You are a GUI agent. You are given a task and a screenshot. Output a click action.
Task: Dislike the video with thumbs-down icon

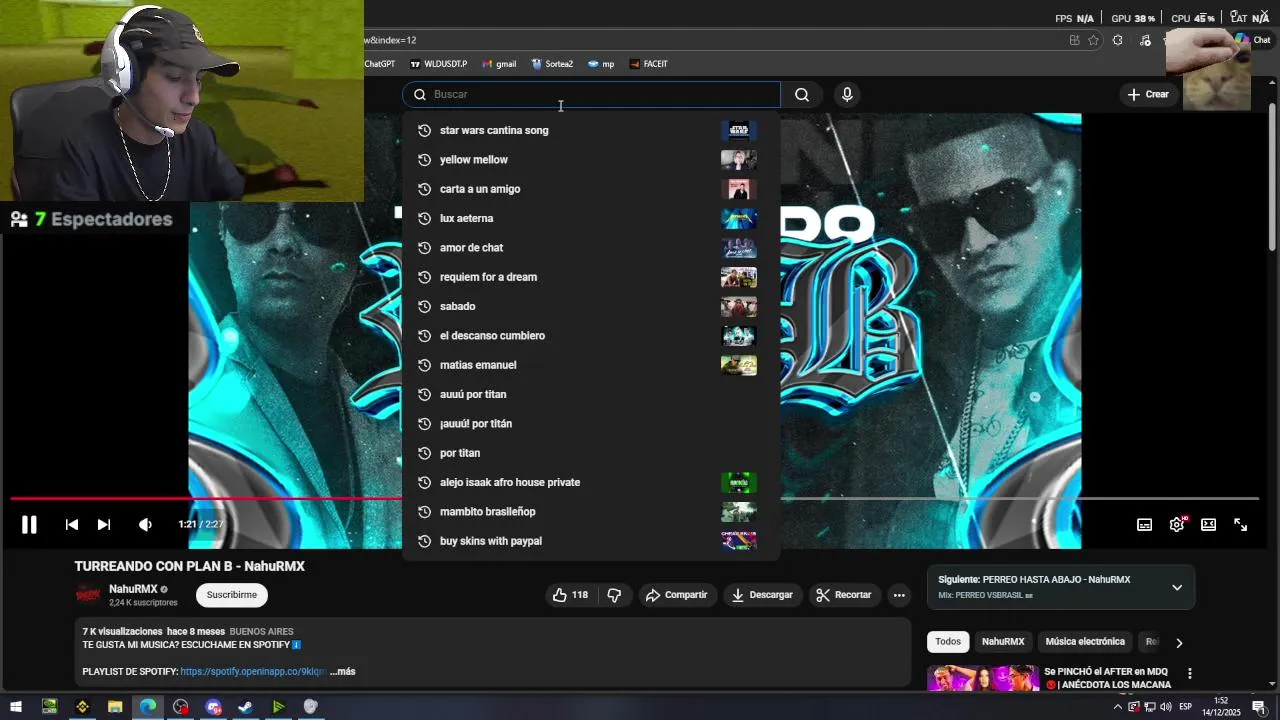614,595
